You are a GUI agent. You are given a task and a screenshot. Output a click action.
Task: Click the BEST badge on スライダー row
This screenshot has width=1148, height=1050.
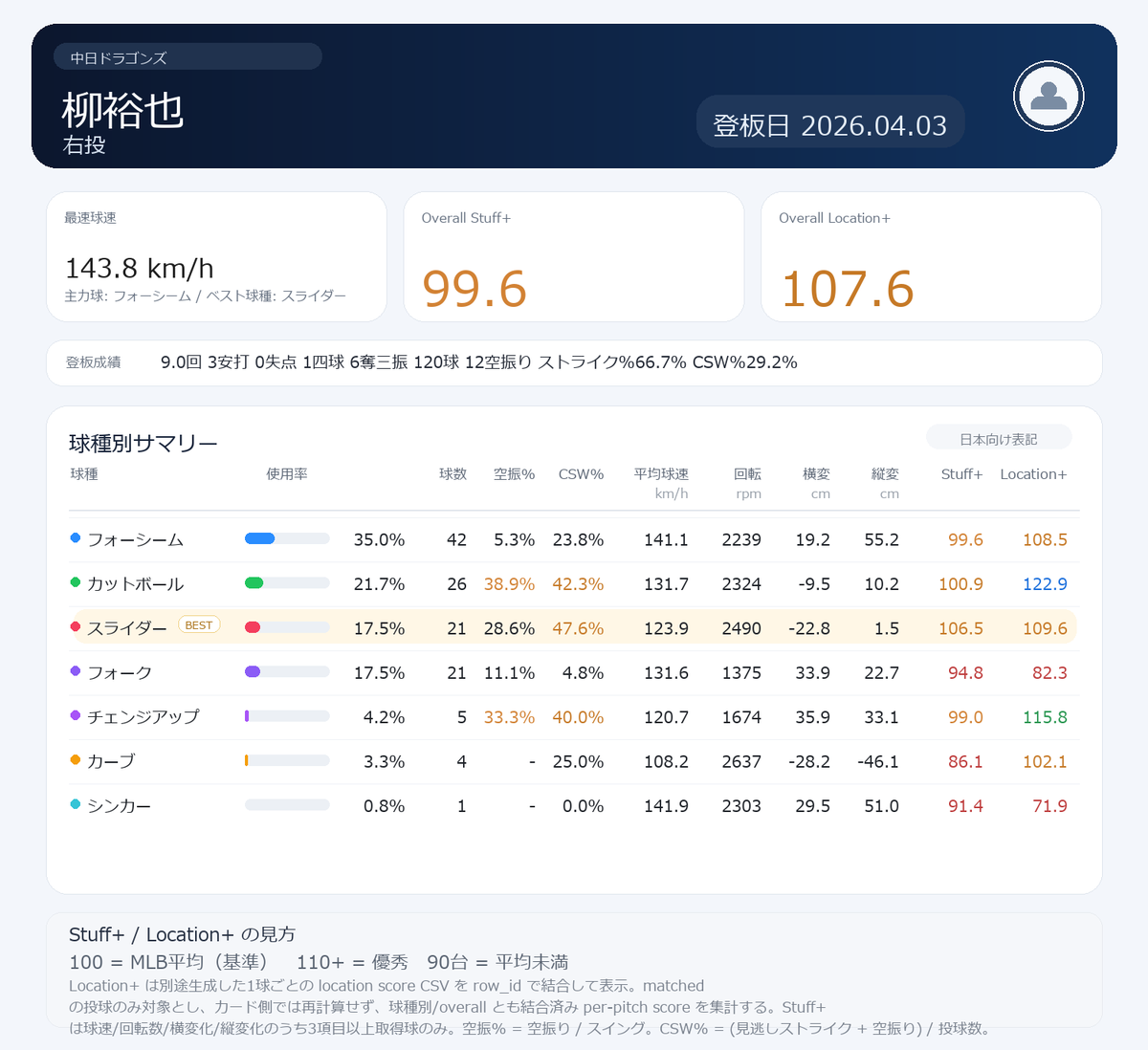(x=199, y=623)
